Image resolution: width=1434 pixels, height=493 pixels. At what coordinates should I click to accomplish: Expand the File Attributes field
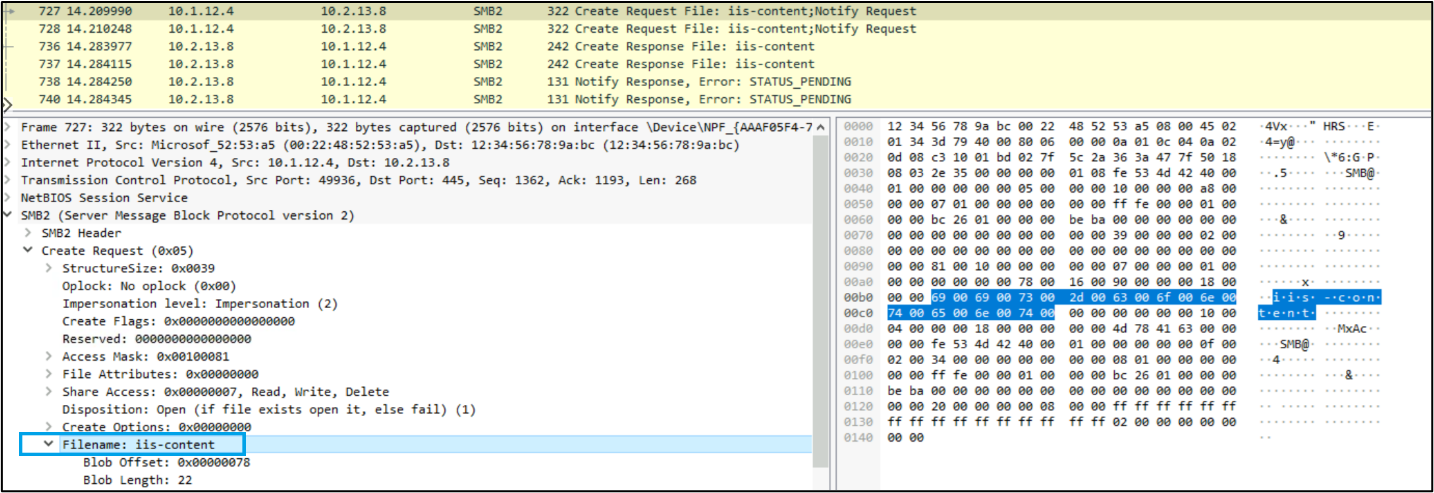click(x=48, y=374)
